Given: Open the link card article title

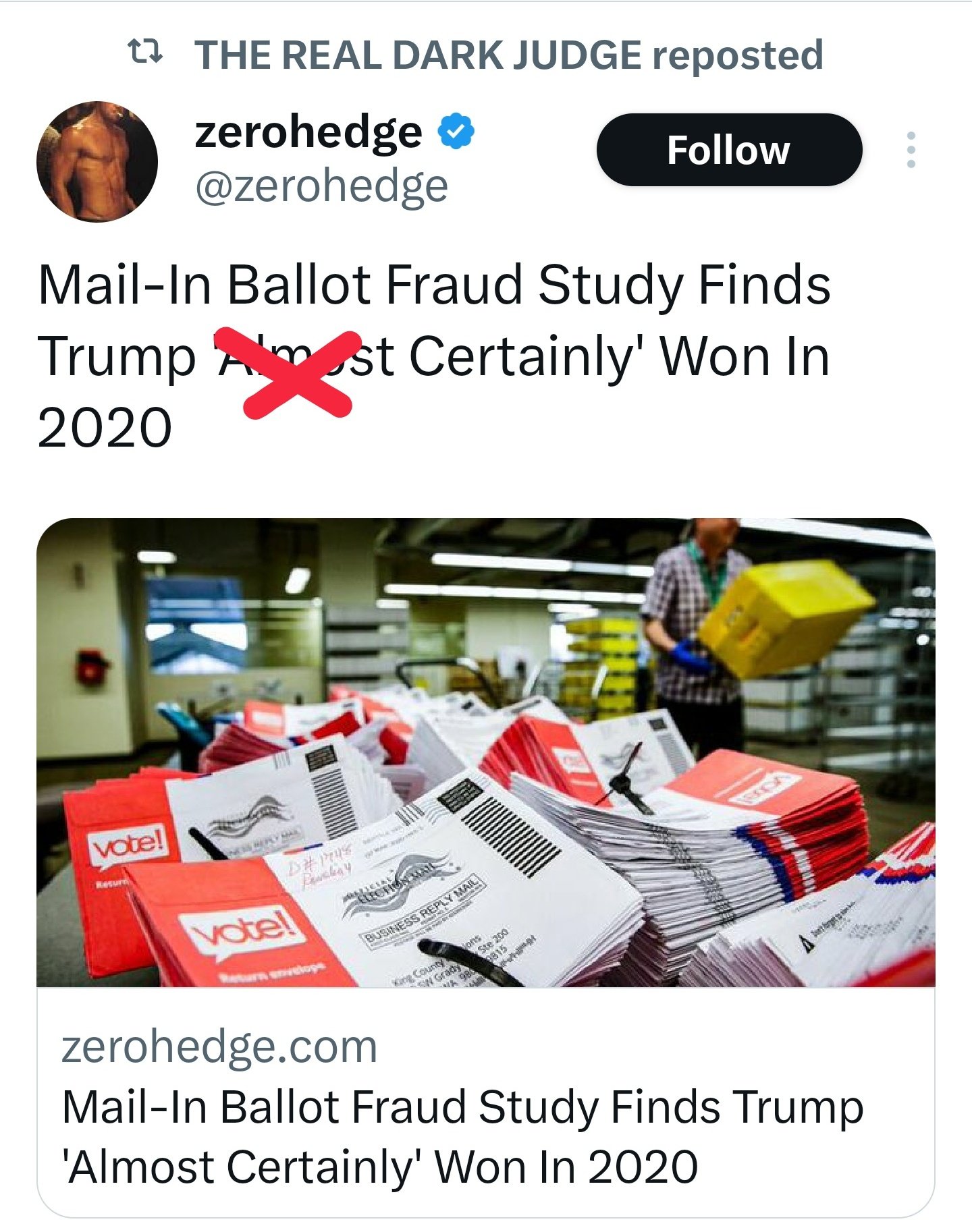Looking at the screenshot, I should [462, 1138].
